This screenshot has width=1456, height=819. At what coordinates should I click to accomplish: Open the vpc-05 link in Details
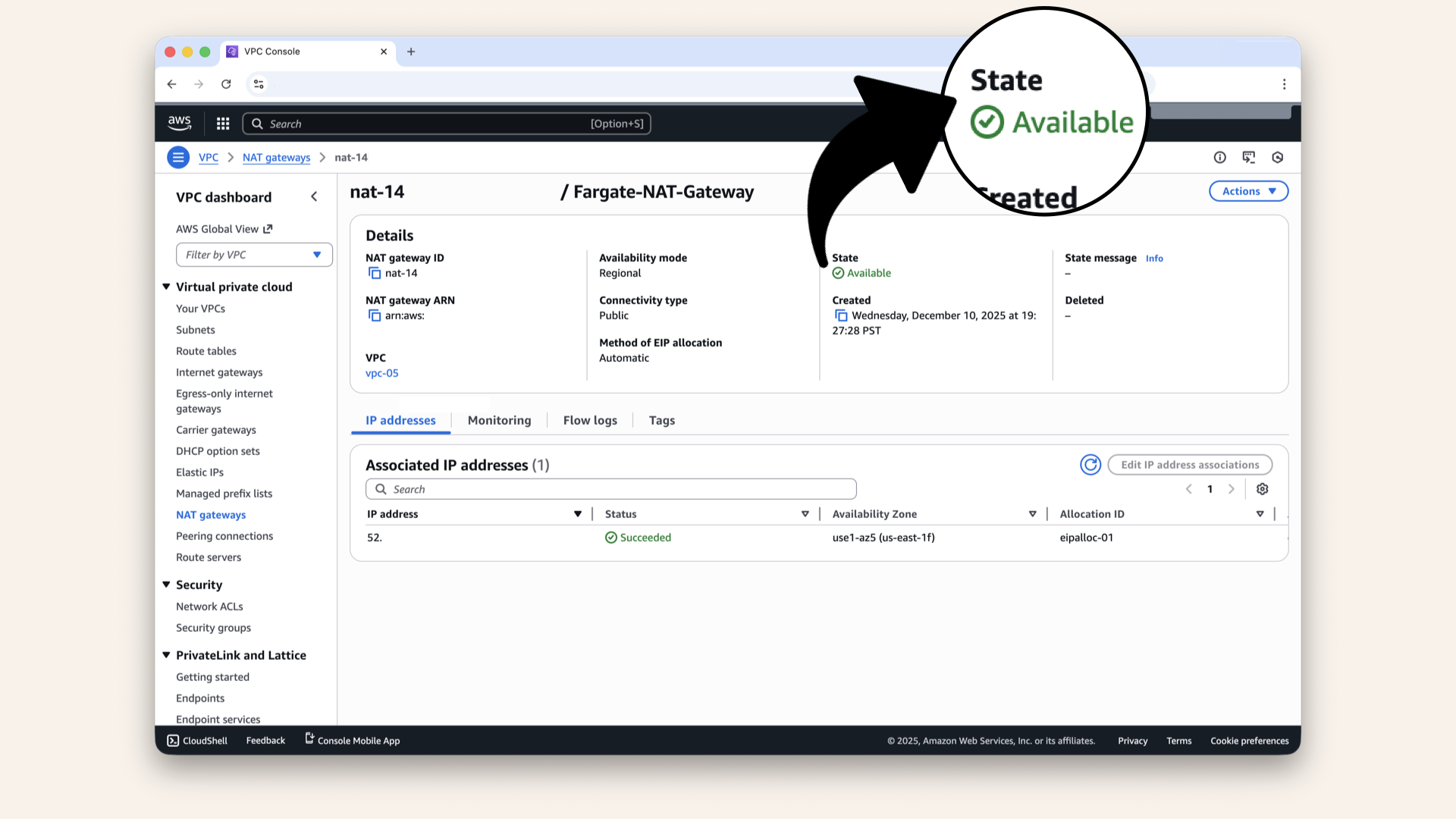tap(381, 373)
